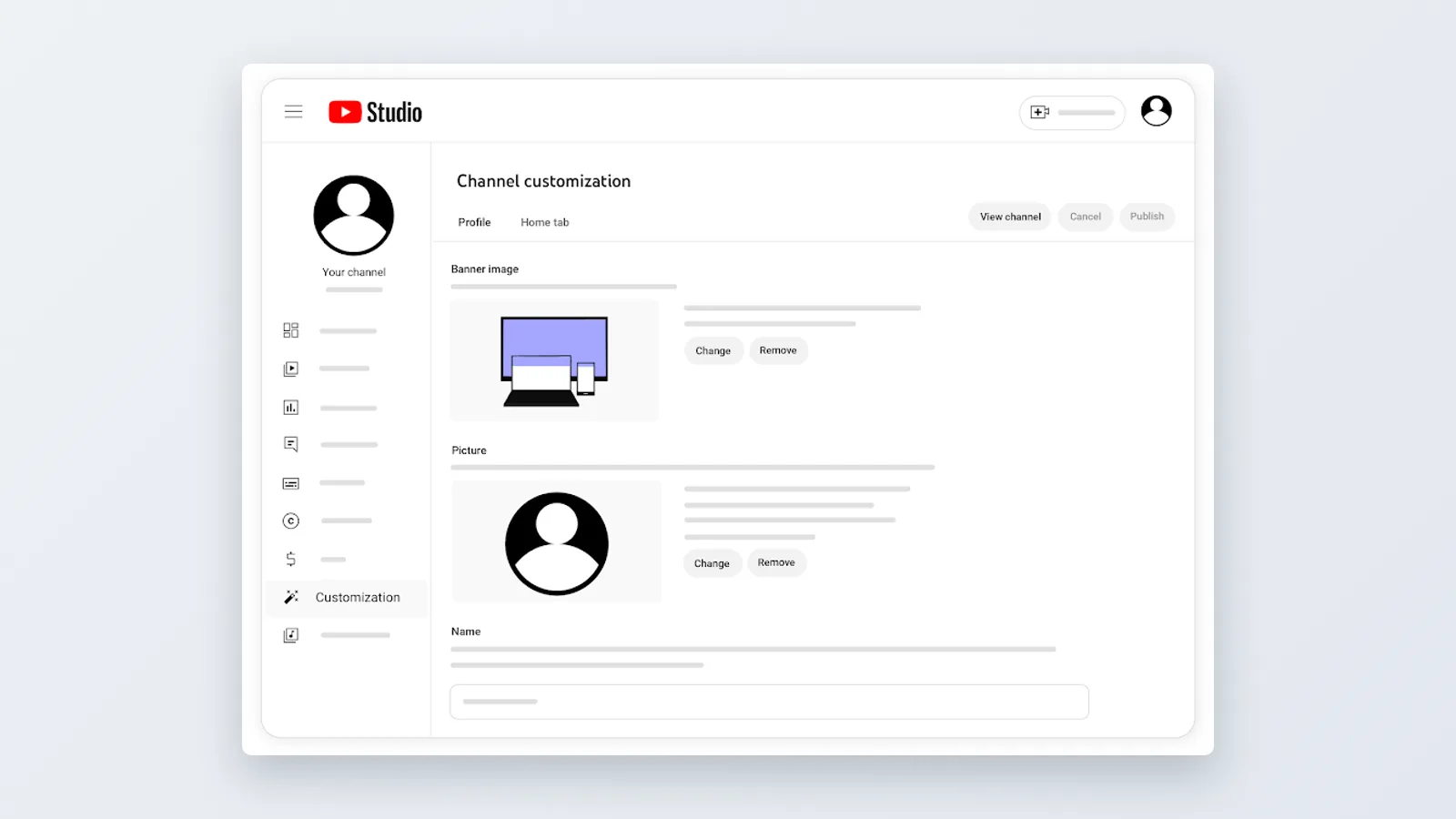Remove the channel picture
The image size is (1456, 819).
[x=776, y=563]
